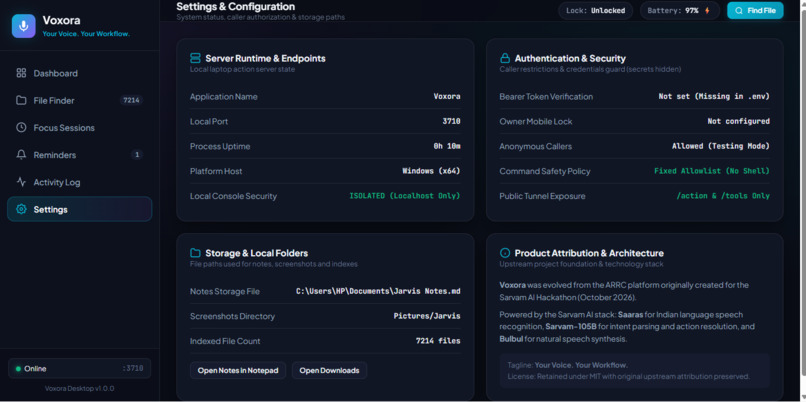Click the Settings & Configuration heading
This screenshot has width=806, height=402.
(x=235, y=7)
